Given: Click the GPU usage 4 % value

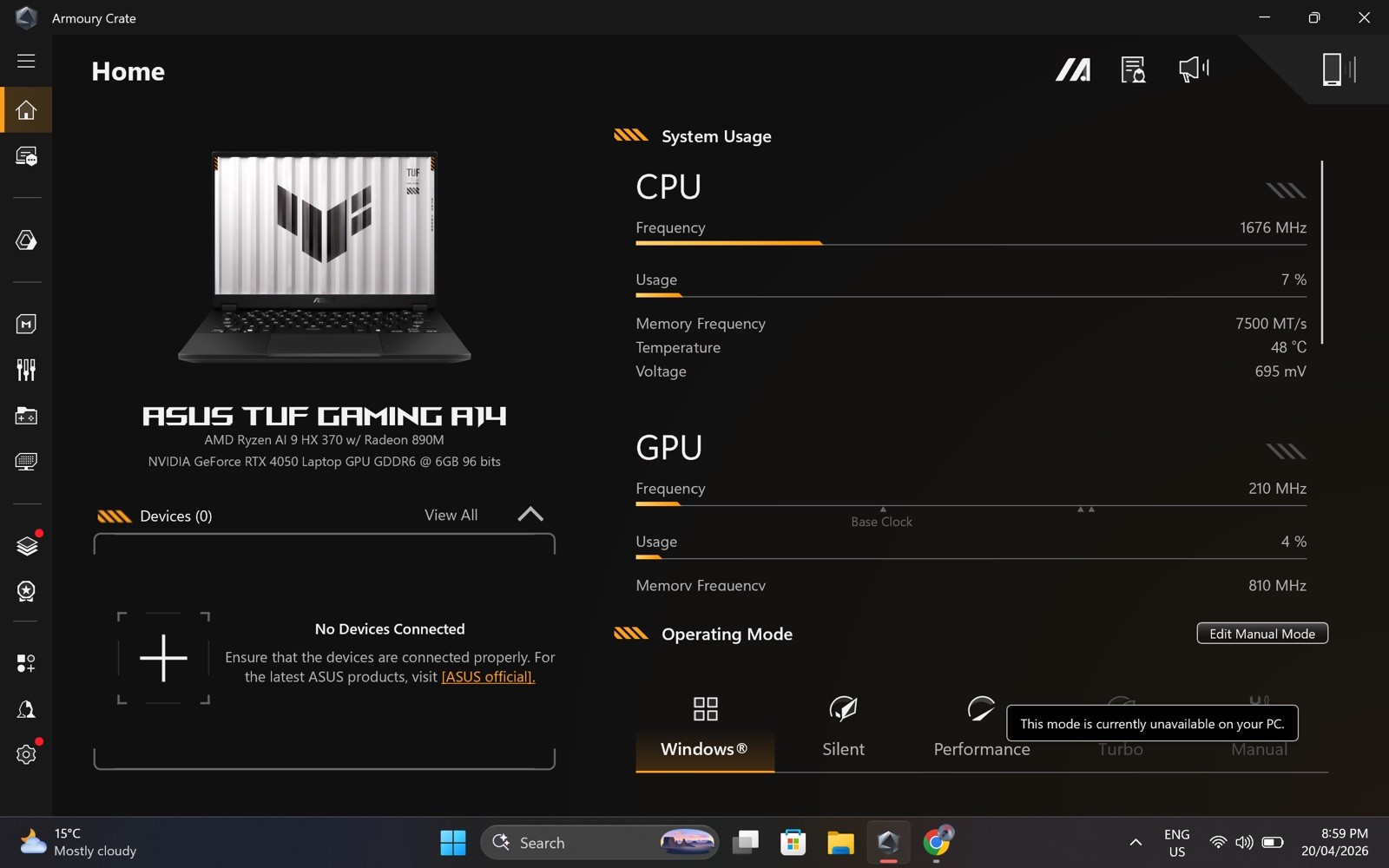Looking at the screenshot, I should click(x=1294, y=542).
